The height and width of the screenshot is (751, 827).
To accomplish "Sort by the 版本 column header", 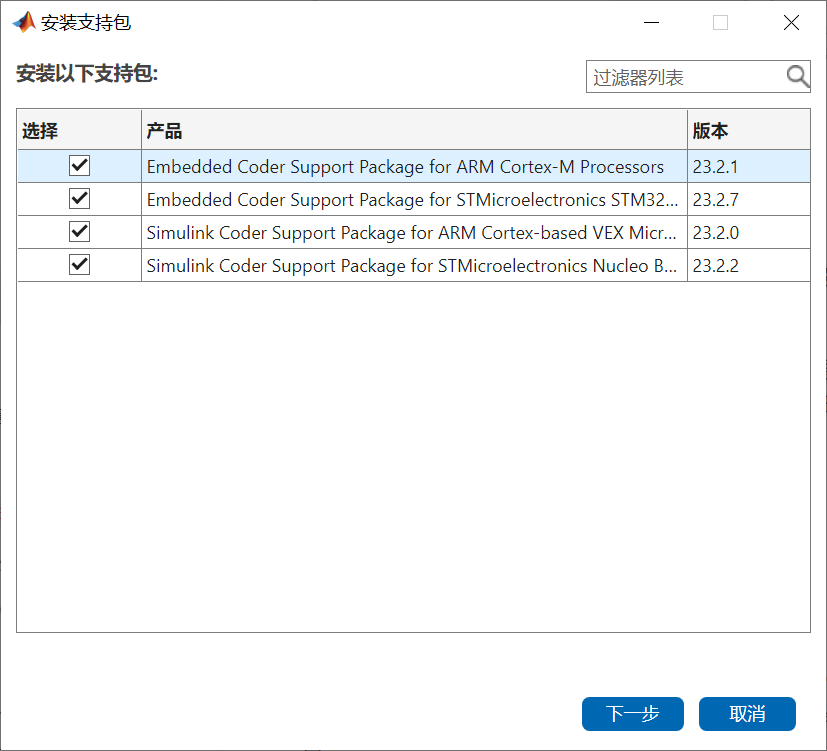I will (x=748, y=130).
